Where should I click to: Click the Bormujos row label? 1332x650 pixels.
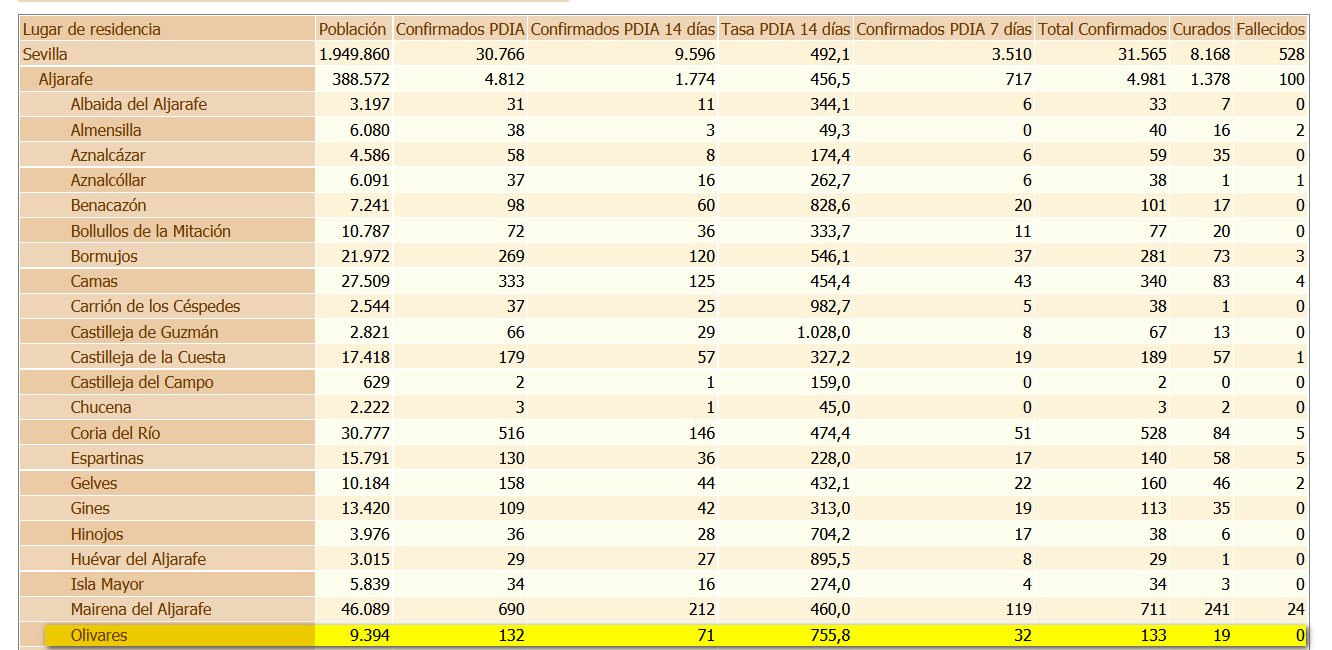[x=104, y=256]
